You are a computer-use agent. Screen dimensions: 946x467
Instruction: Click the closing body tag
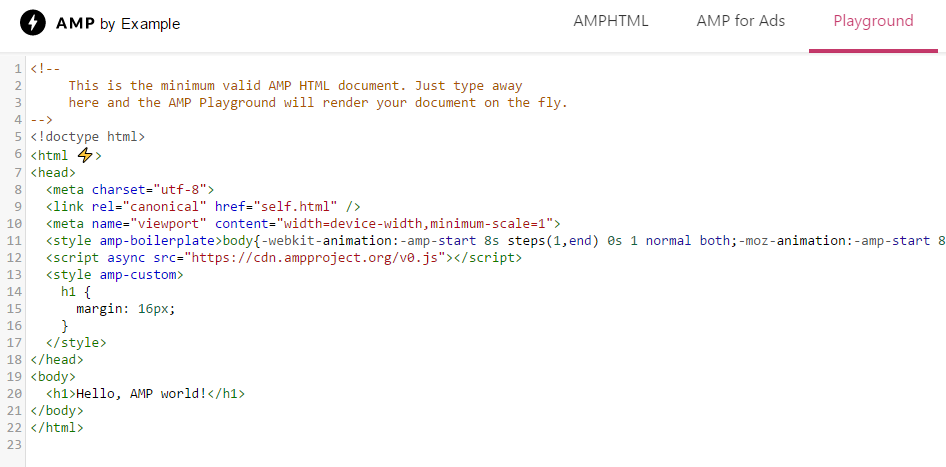[x=57, y=411]
